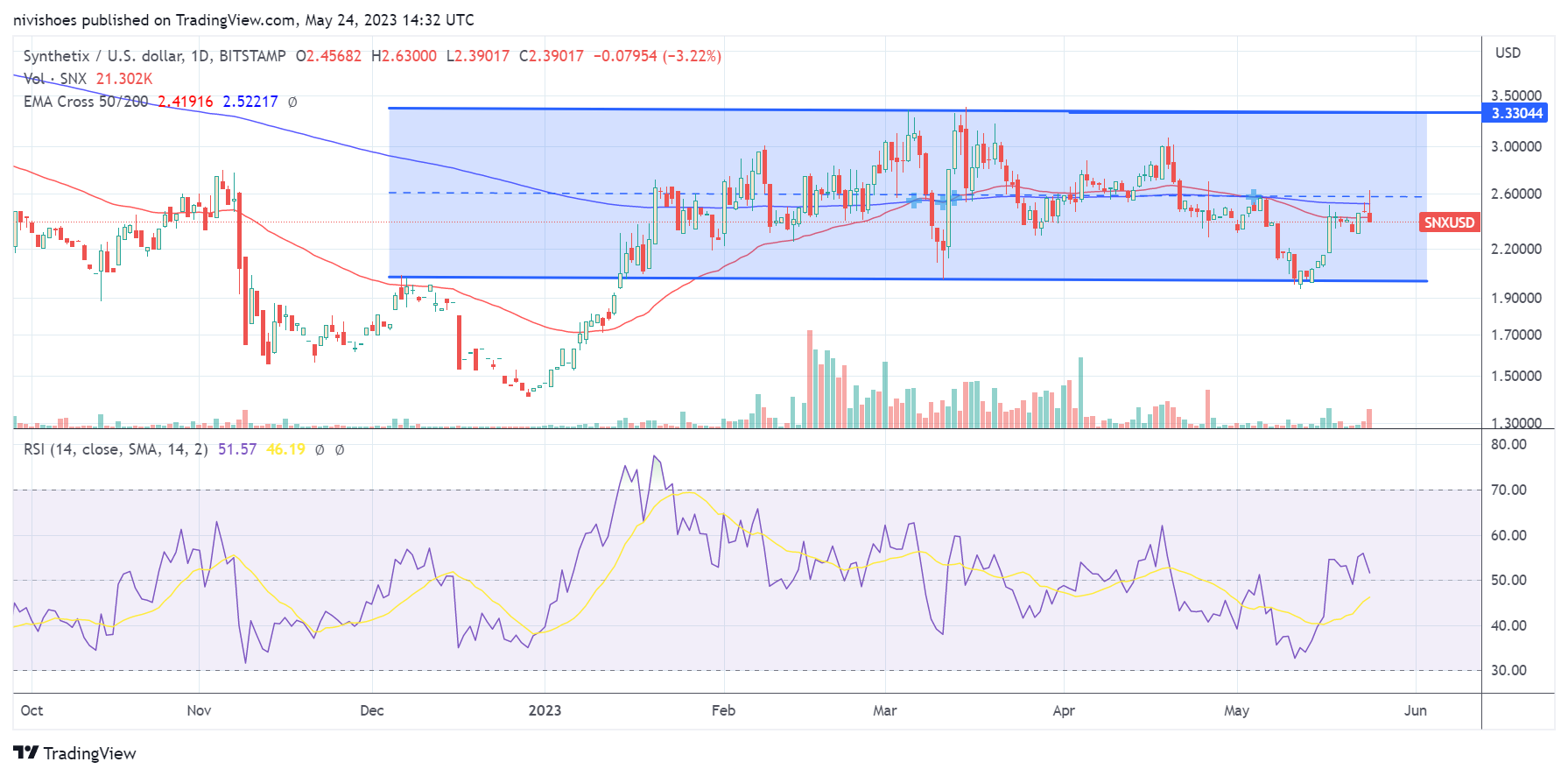
Task: Open the RSI (14, close, SMA, 14, 2) legend
Action: click(116, 449)
